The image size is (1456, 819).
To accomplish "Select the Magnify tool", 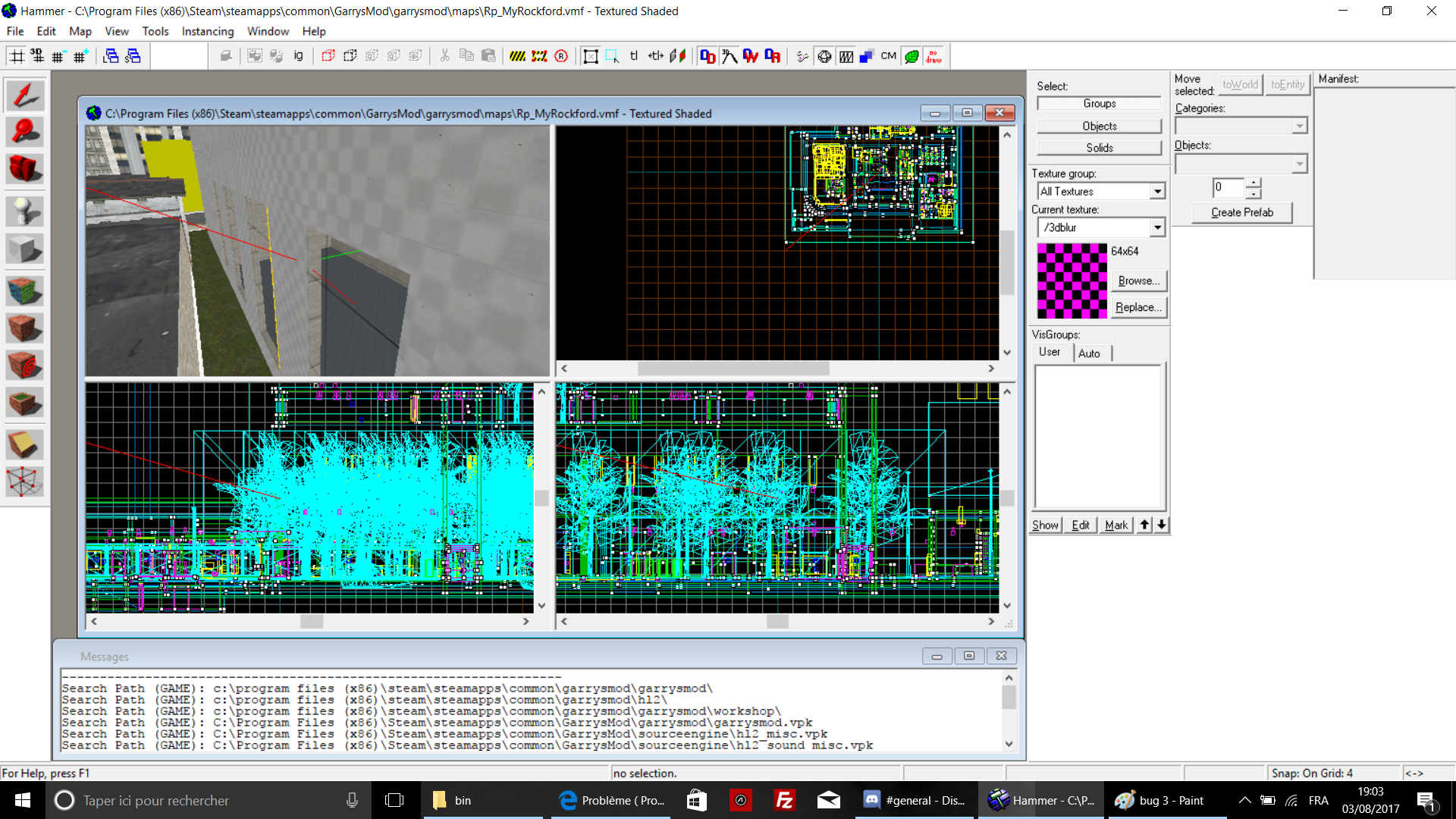I will 24,132.
